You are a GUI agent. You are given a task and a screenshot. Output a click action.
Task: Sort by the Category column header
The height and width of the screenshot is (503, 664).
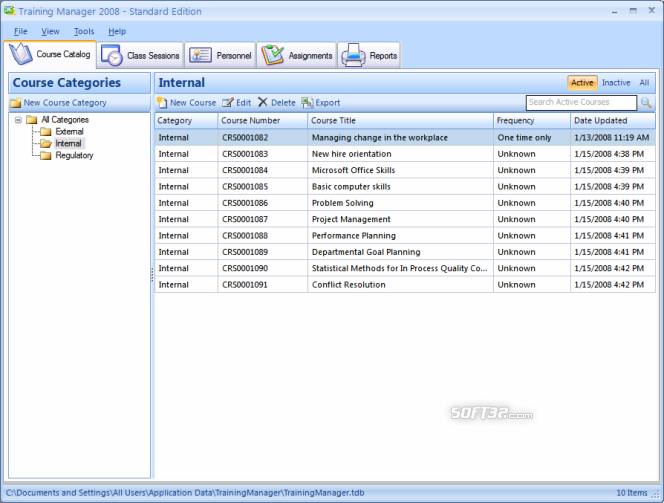click(186, 121)
